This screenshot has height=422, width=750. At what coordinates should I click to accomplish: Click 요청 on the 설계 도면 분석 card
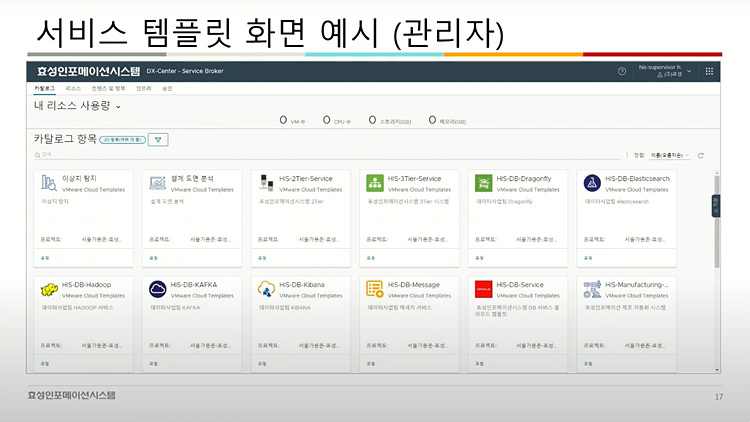click(154, 258)
